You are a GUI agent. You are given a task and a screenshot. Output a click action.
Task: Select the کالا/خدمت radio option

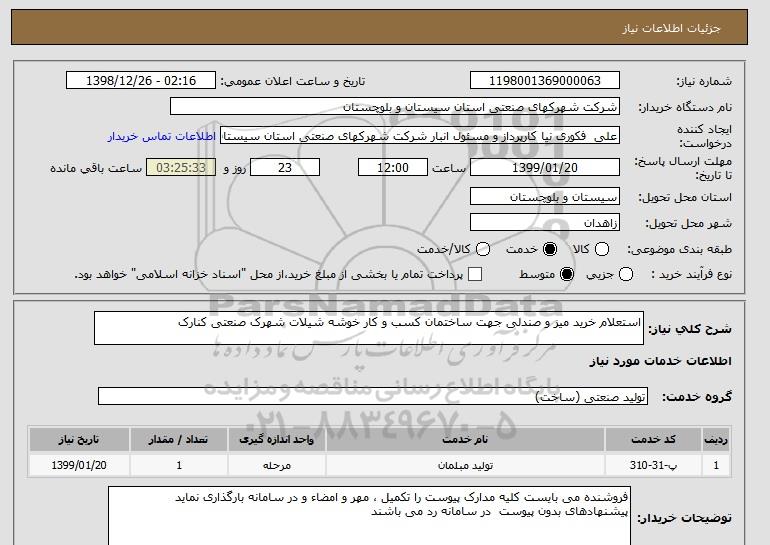[483, 249]
